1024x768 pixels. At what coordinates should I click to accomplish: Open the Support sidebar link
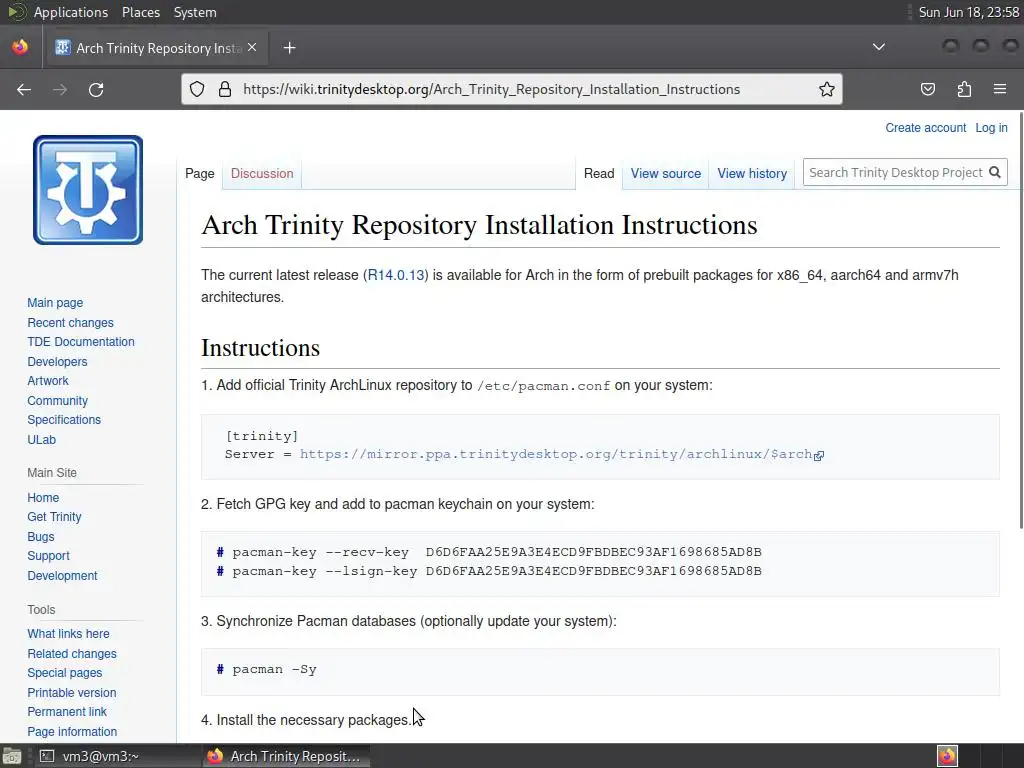(x=48, y=556)
